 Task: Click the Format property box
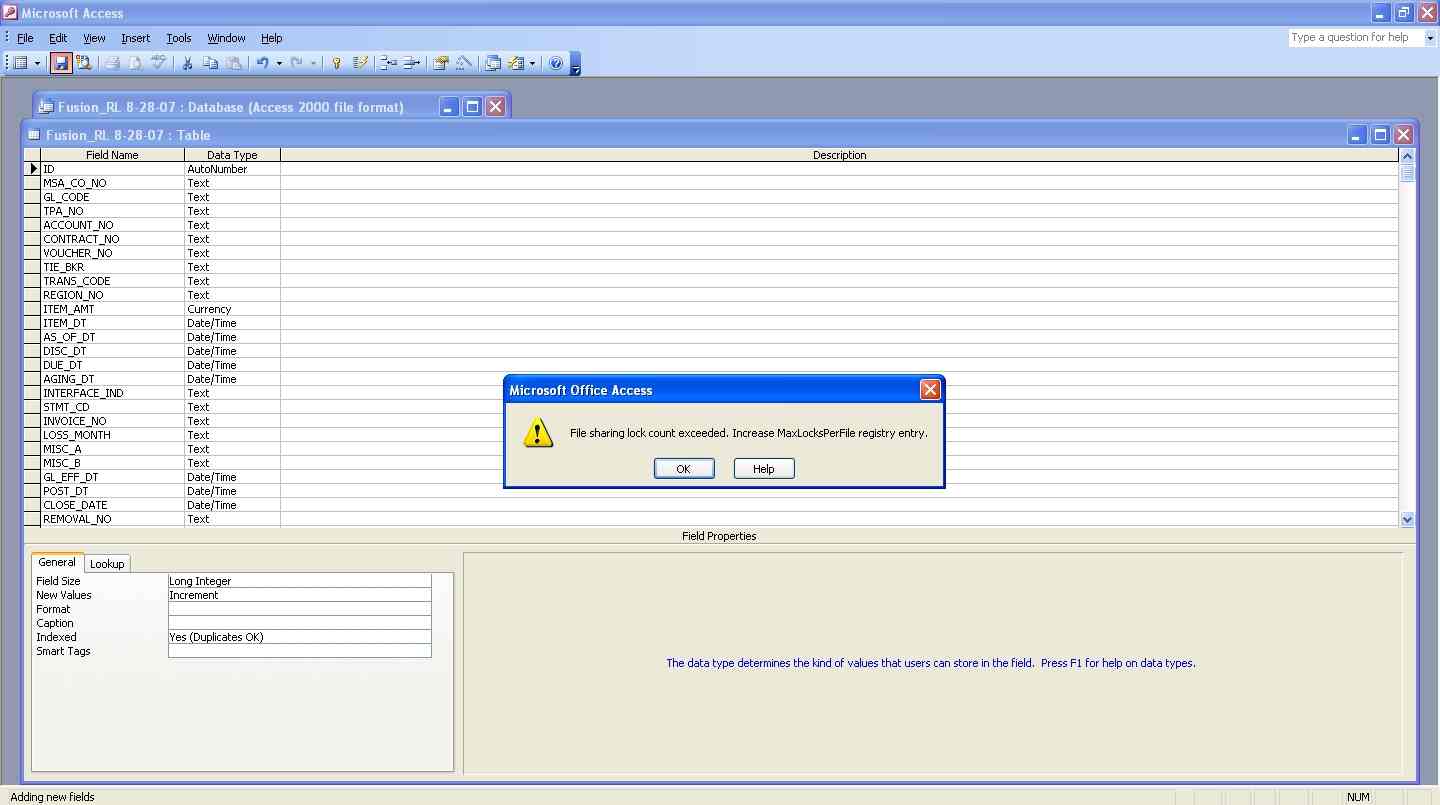[300, 609]
